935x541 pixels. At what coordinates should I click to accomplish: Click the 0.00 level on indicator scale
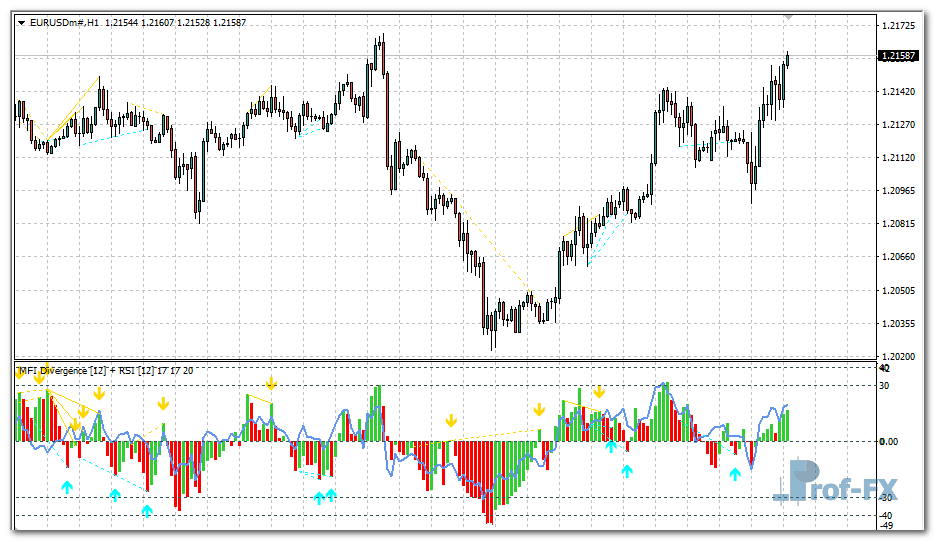tap(888, 441)
